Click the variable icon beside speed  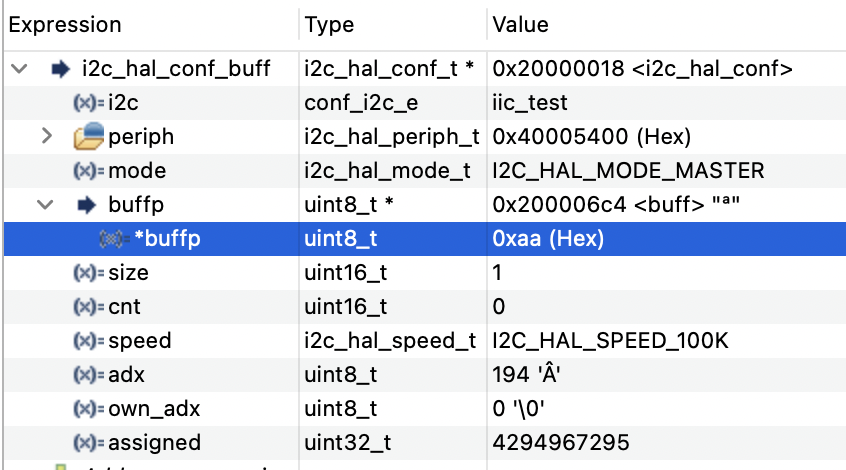coord(89,341)
